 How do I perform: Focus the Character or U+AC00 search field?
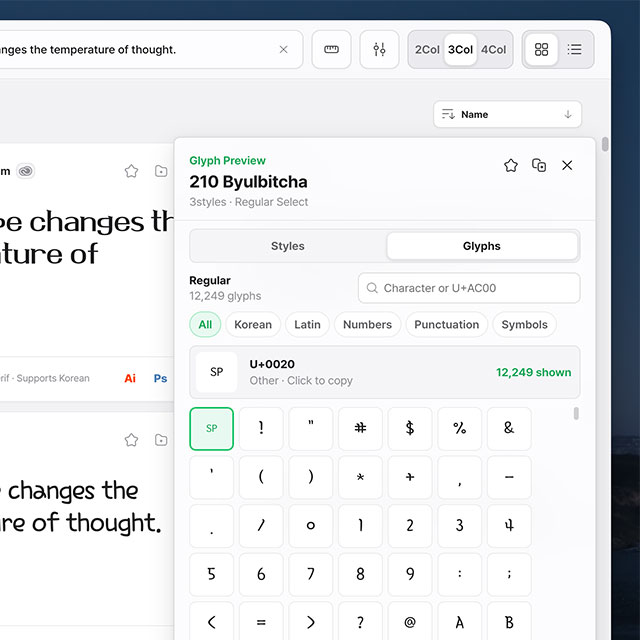469,288
